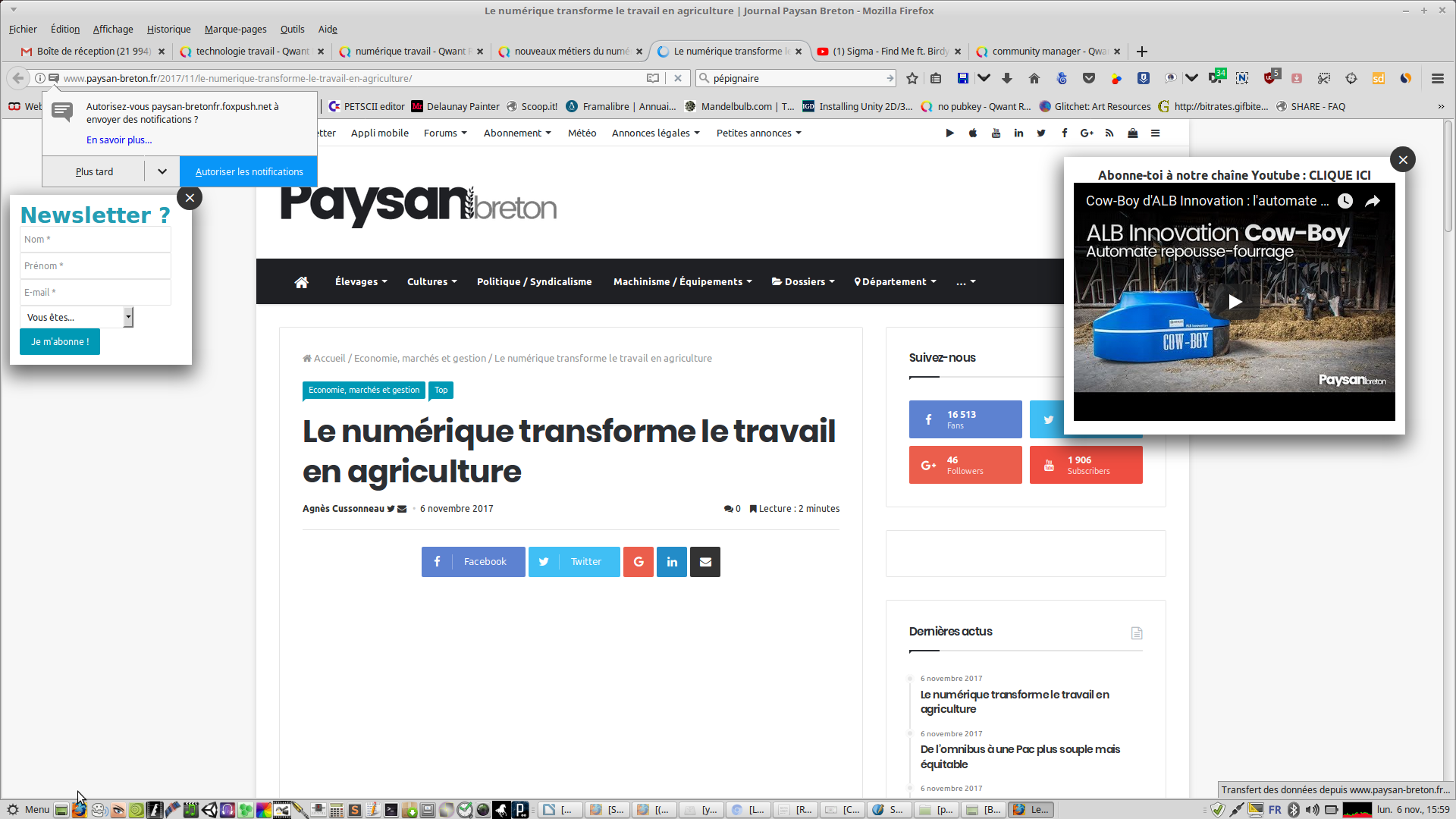This screenshot has width=1456, height=819.
Task: Click the home icon in site navigation
Action: coord(301,282)
